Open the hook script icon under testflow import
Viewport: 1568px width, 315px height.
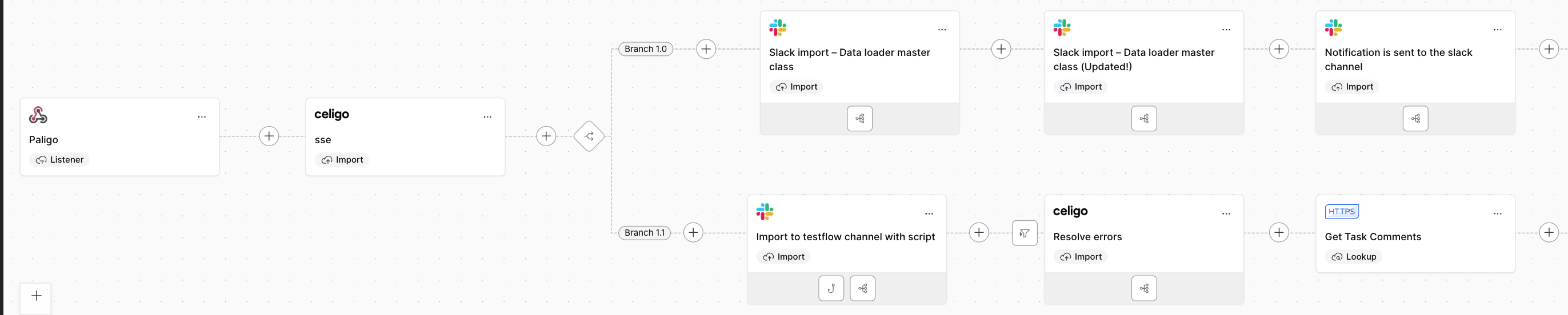[x=831, y=288]
